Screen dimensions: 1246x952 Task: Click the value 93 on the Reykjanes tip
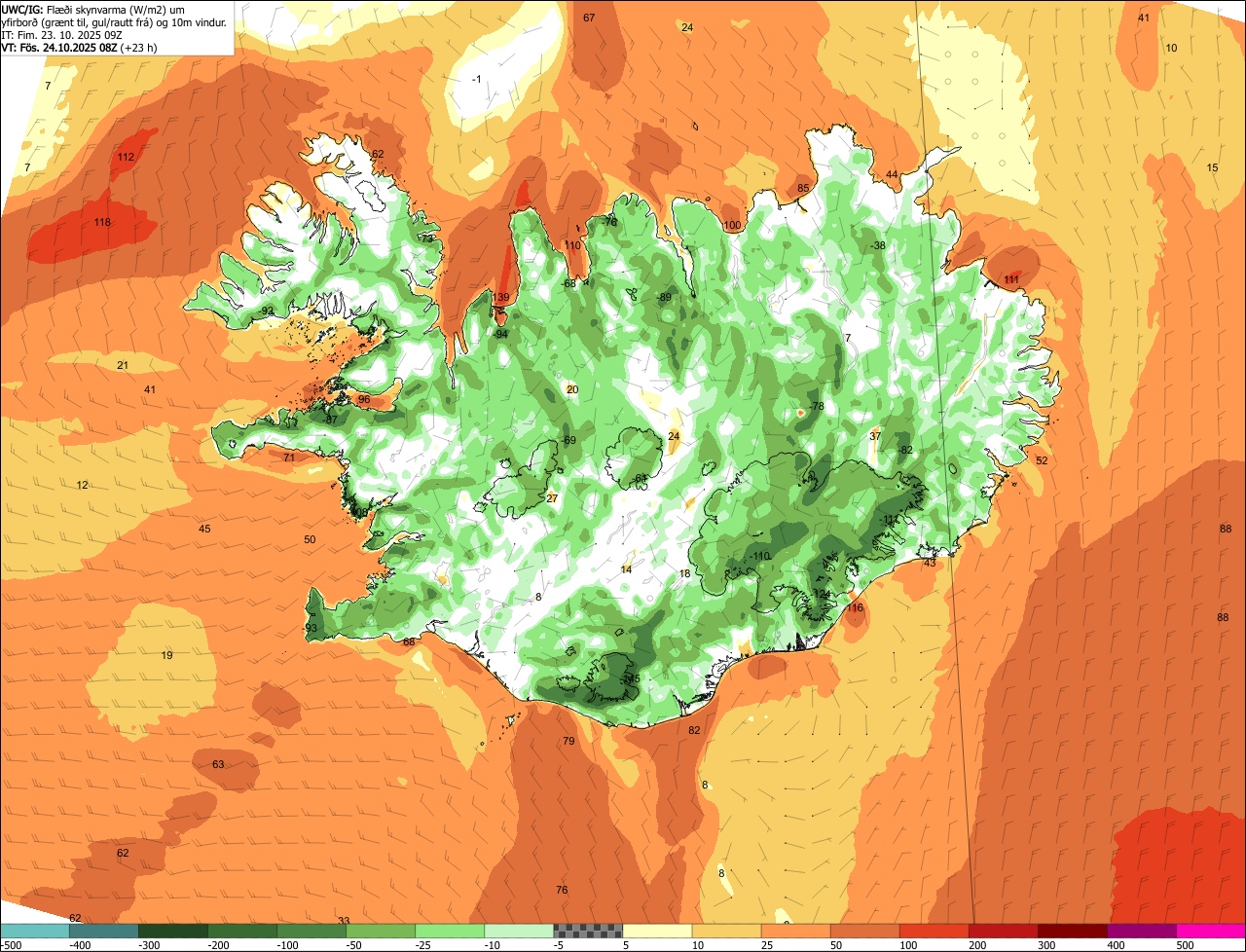click(x=311, y=629)
